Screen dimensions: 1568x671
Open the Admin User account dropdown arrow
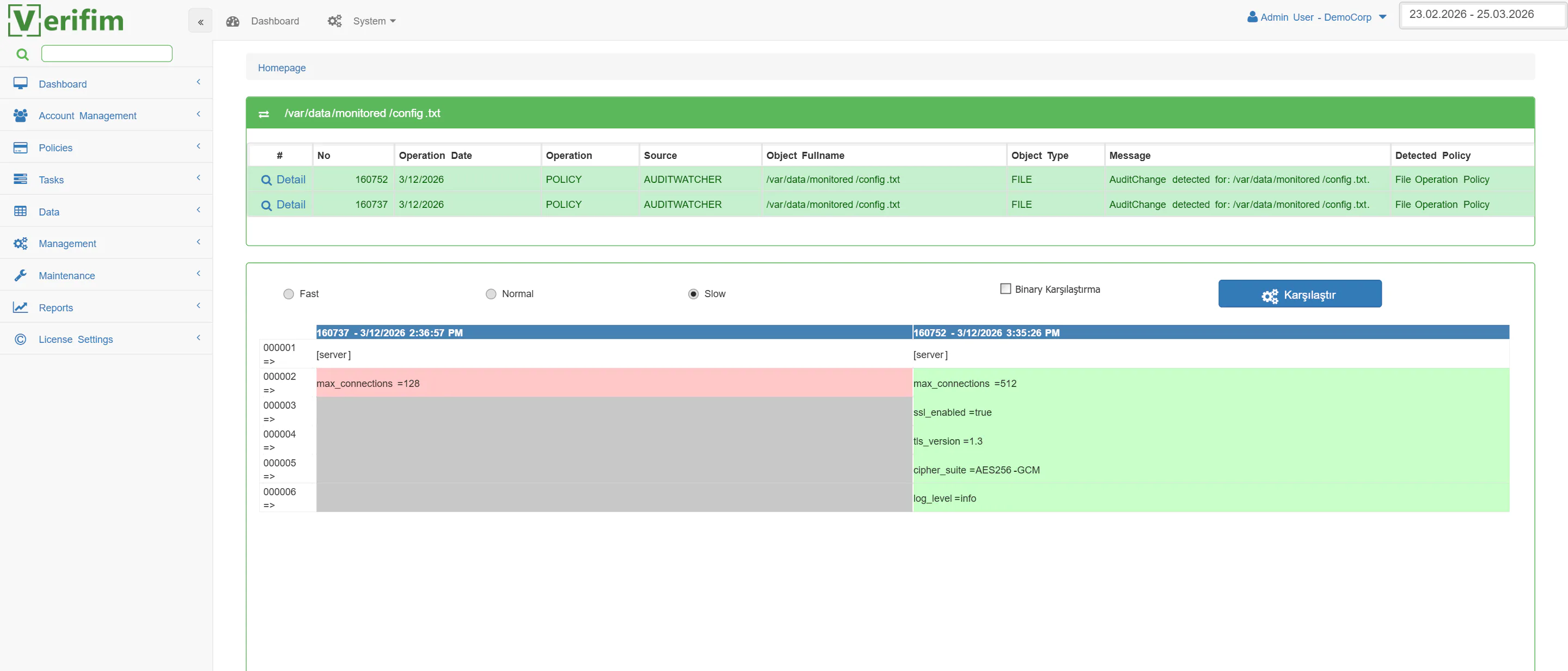(1383, 17)
